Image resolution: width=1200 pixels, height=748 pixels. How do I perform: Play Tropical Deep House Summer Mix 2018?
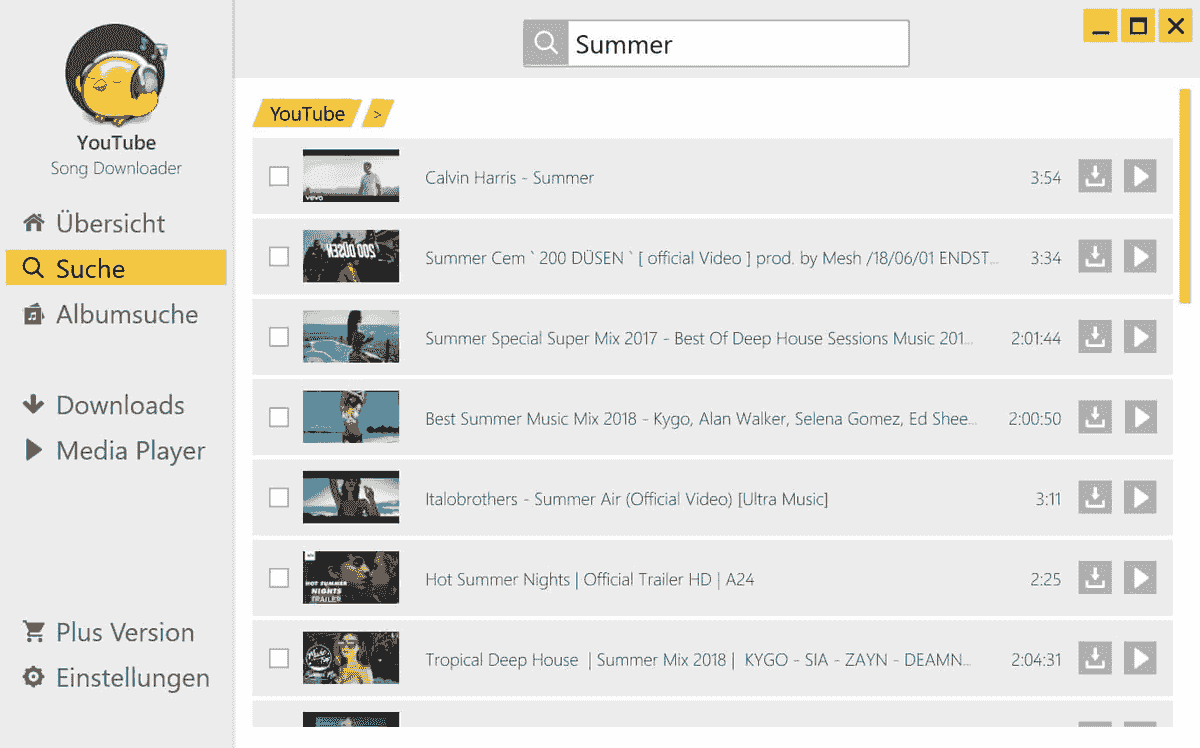1140,658
